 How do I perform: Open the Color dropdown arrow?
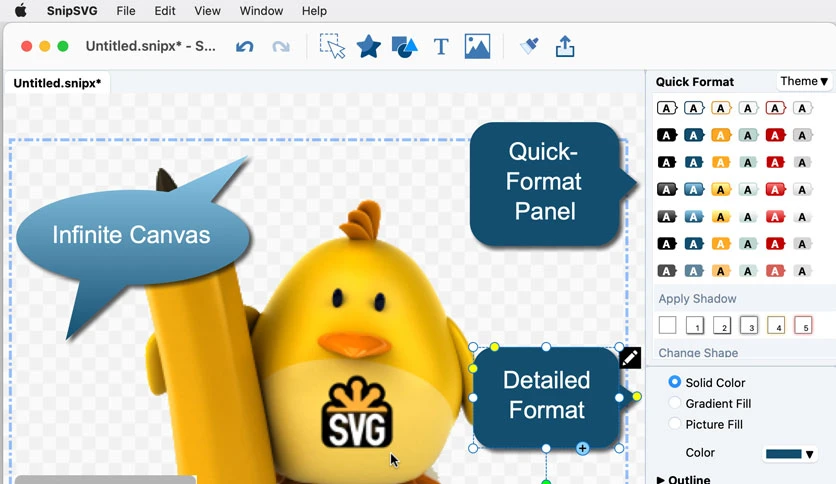[809, 454]
